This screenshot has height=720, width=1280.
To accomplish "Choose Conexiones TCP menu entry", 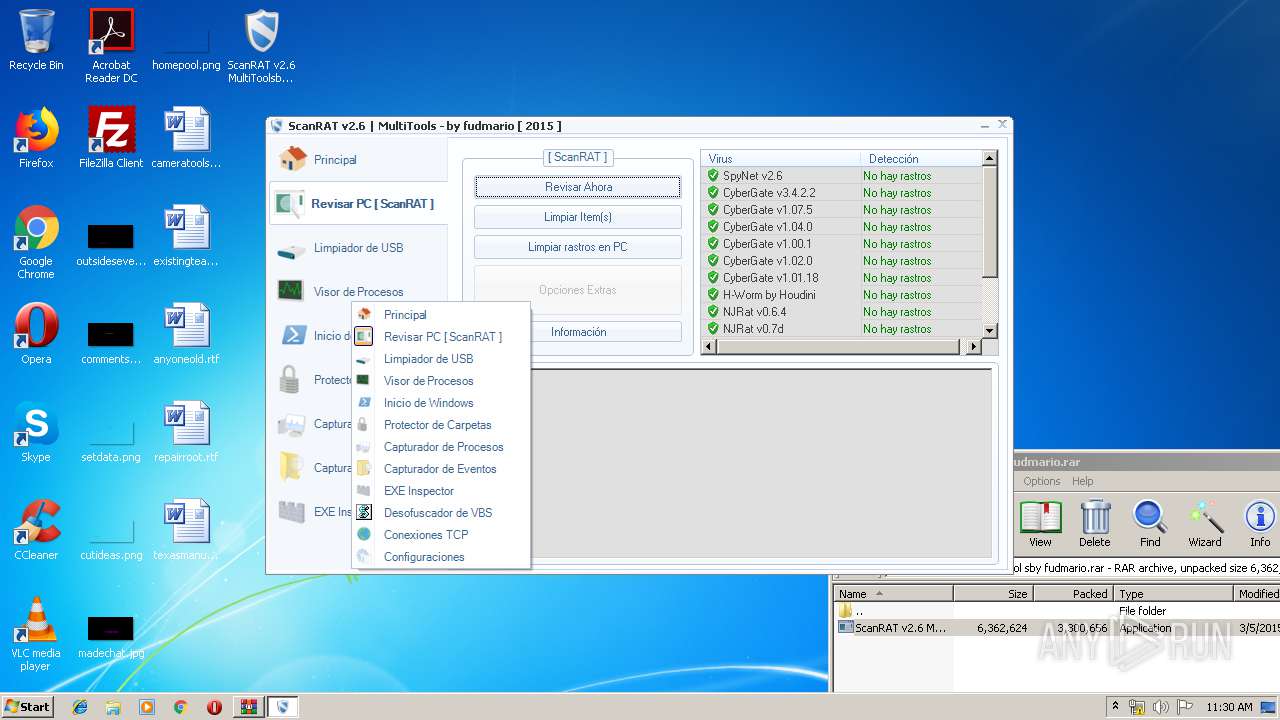I will pyautogui.click(x=441, y=535).
